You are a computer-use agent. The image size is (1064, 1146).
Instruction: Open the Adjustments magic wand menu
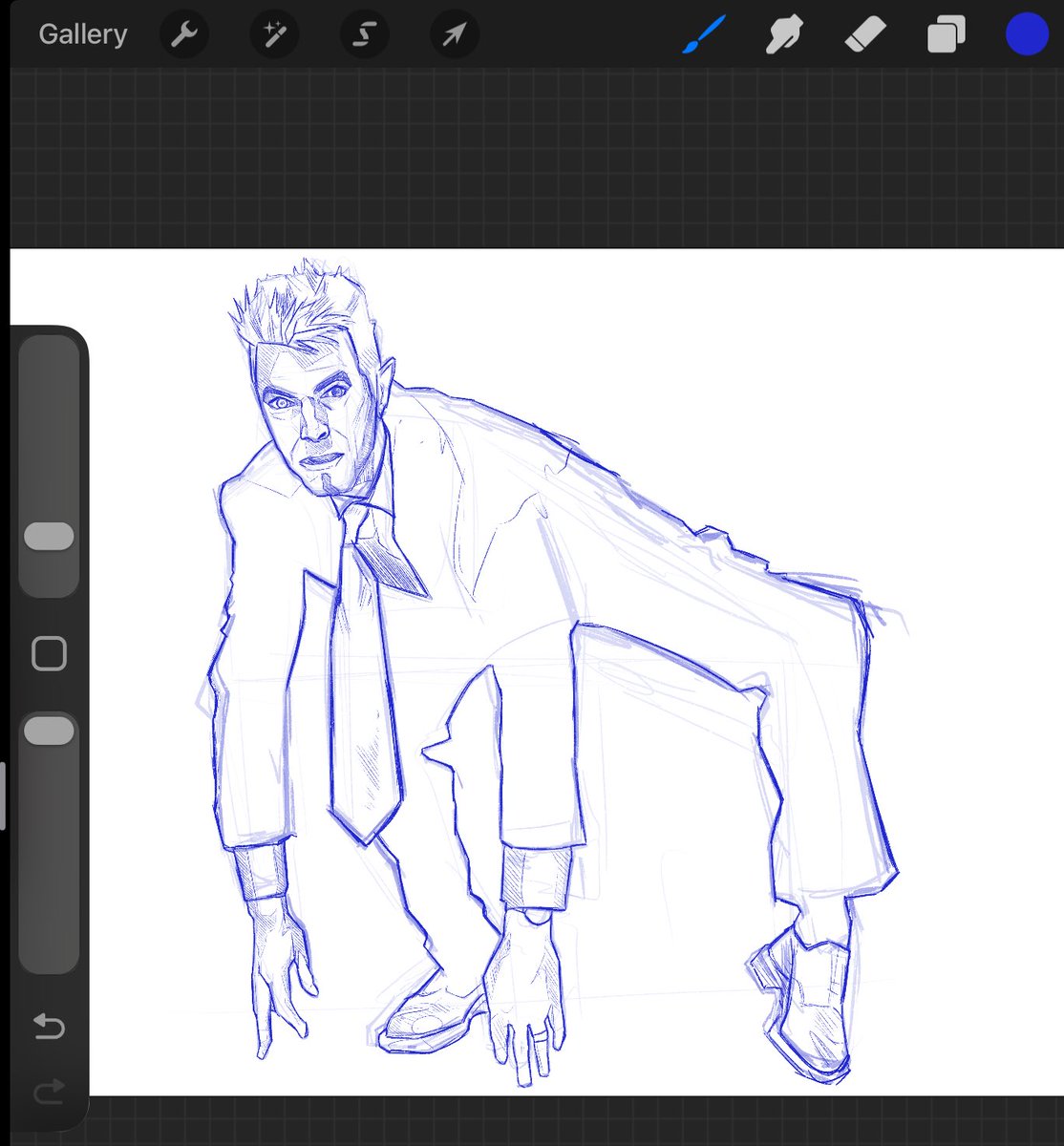(274, 35)
